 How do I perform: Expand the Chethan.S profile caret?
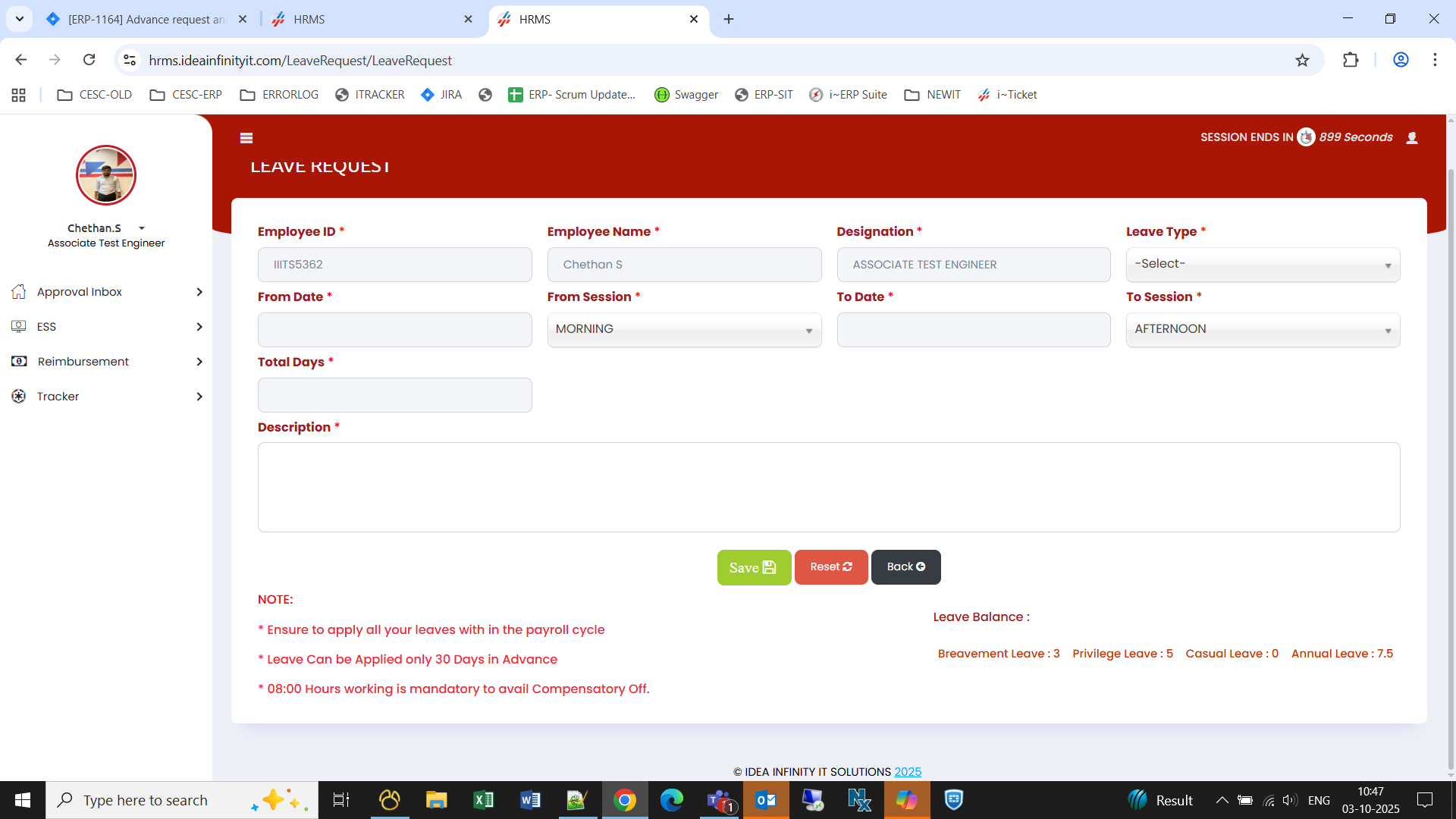point(142,228)
